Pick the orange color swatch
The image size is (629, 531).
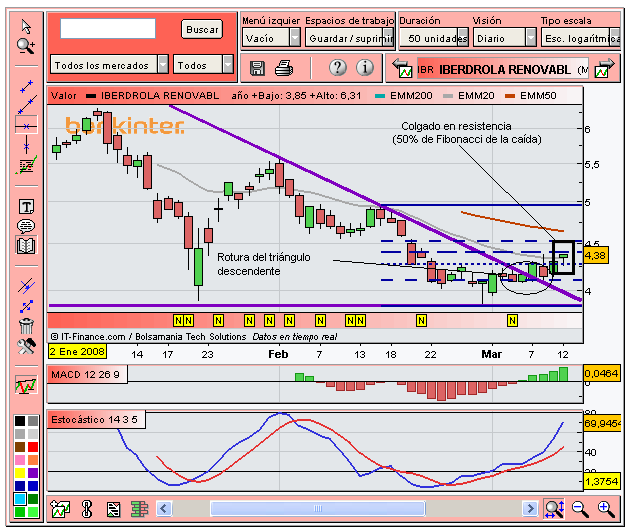click(x=33, y=460)
